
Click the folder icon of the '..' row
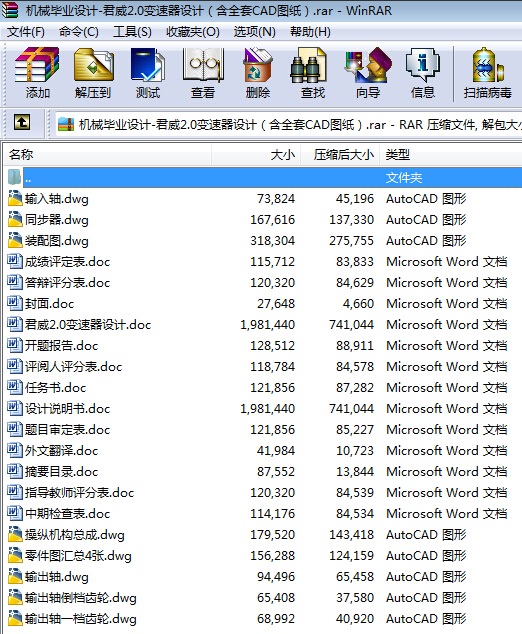pos(15,177)
